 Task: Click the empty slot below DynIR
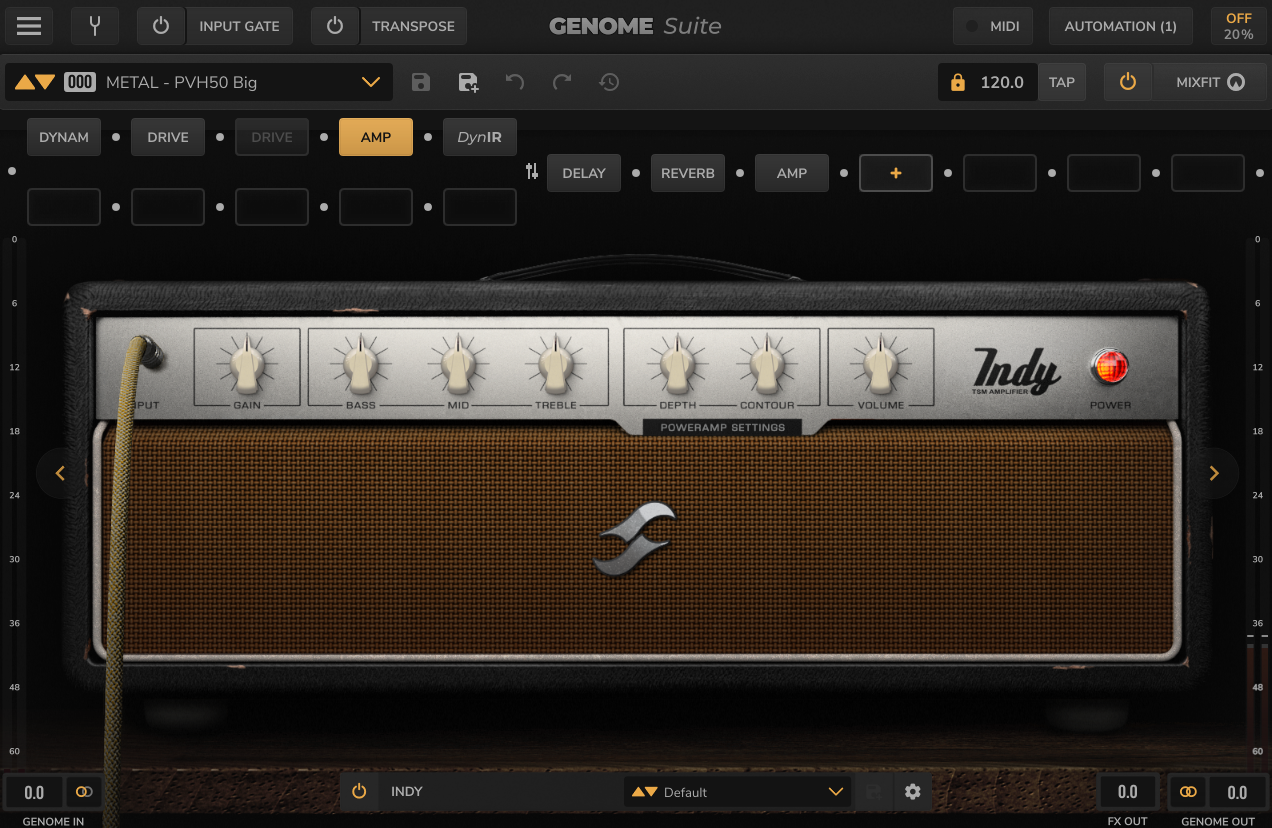tap(480, 207)
